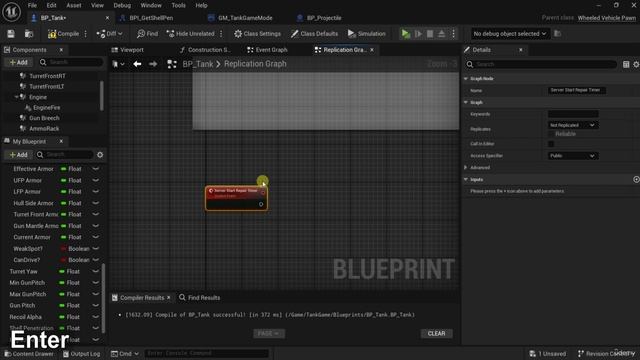The width and height of the screenshot is (640, 360).
Task: Open the Diff dropdown
Action: point(109,34)
